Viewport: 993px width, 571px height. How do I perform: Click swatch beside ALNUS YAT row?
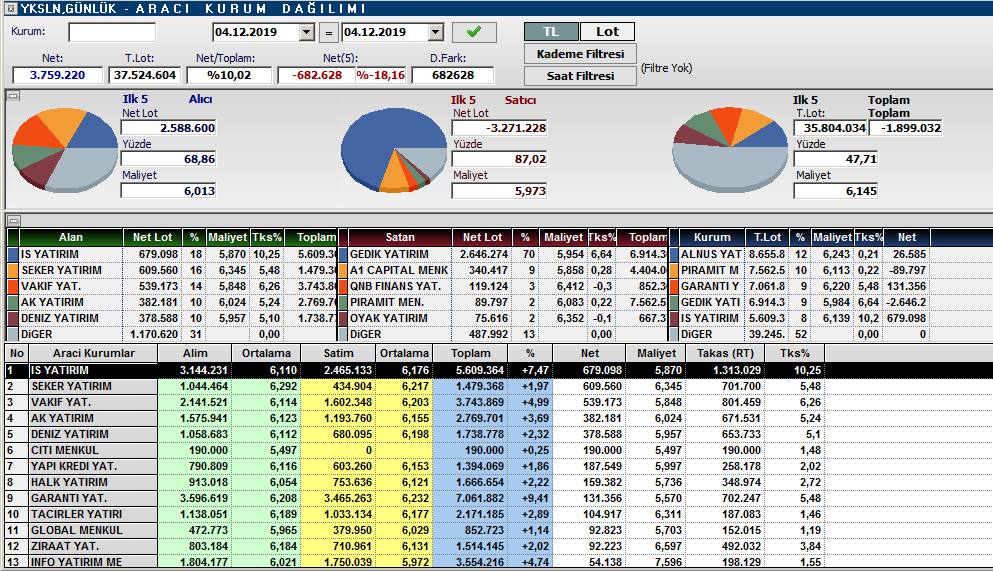(x=674, y=254)
